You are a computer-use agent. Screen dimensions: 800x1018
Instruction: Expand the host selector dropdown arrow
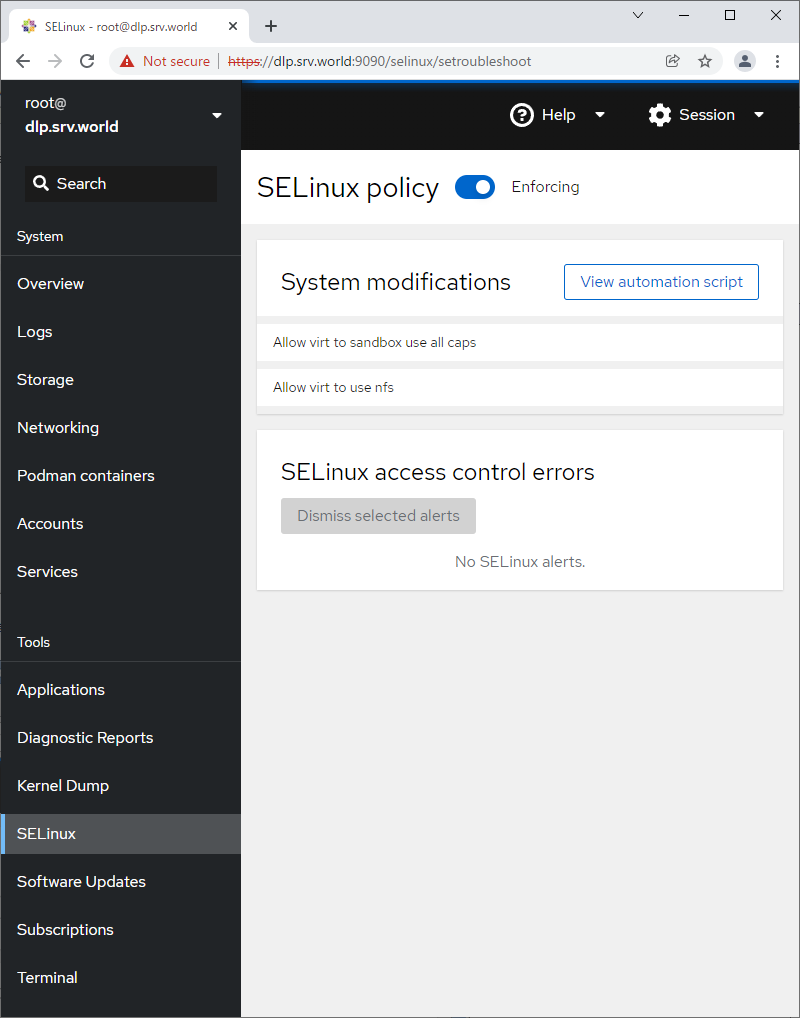click(217, 115)
